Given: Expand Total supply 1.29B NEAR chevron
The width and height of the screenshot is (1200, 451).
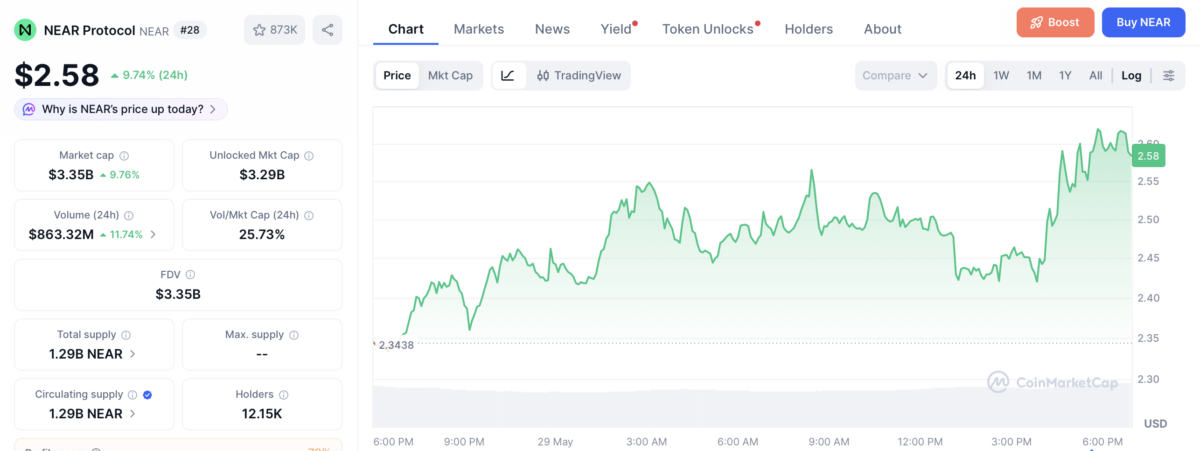Looking at the screenshot, I should click(133, 354).
